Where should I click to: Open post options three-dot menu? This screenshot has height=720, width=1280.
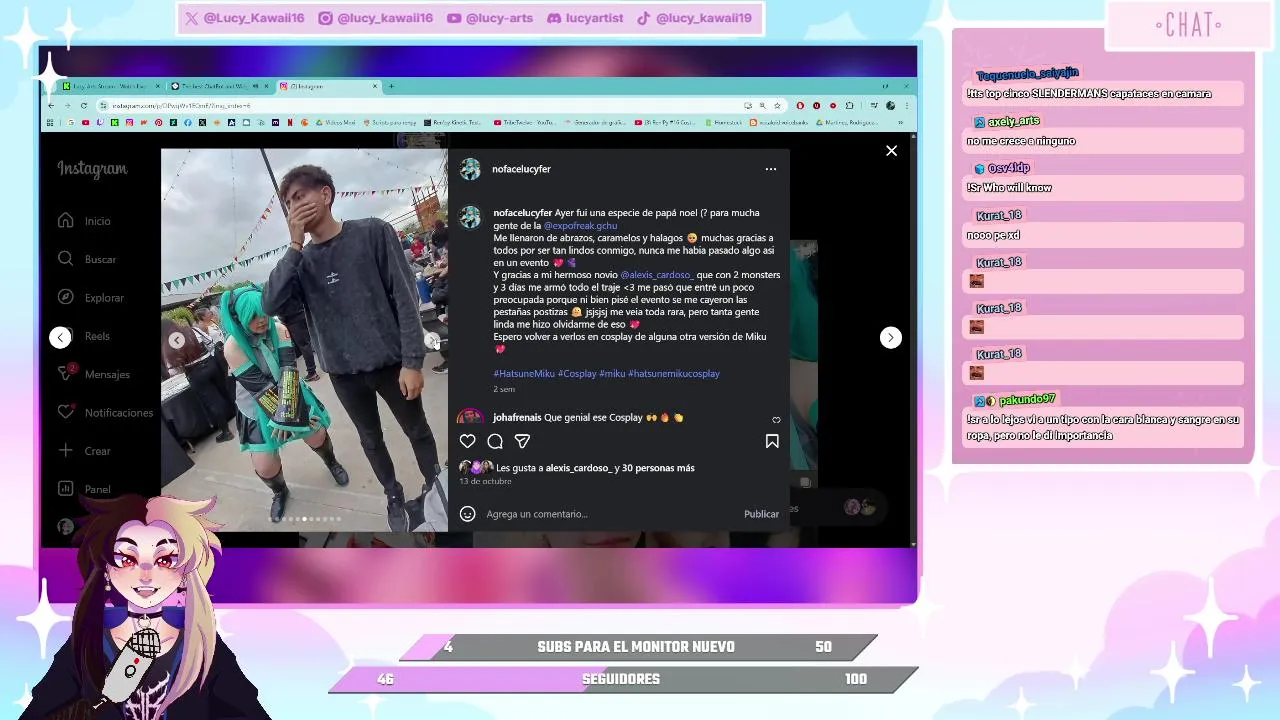pyautogui.click(x=770, y=169)
